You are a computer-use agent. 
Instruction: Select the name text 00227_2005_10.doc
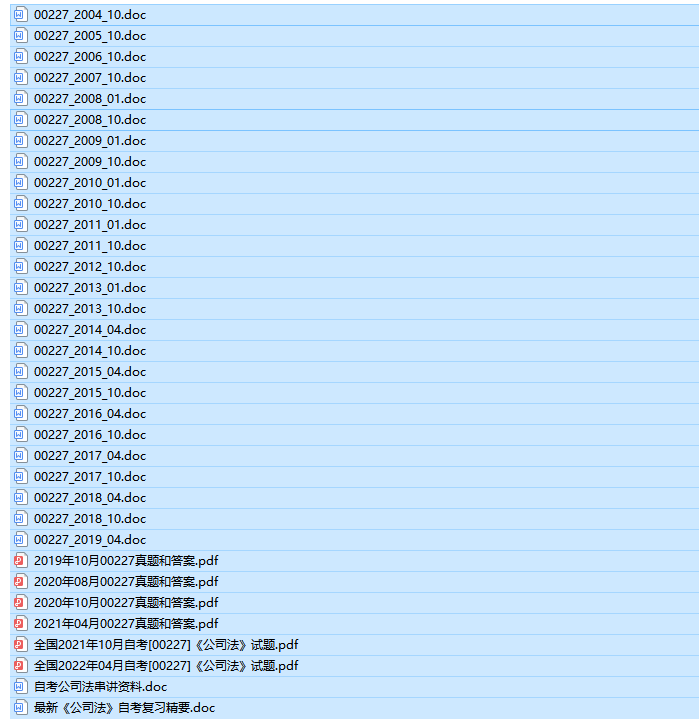coord(90,35)
